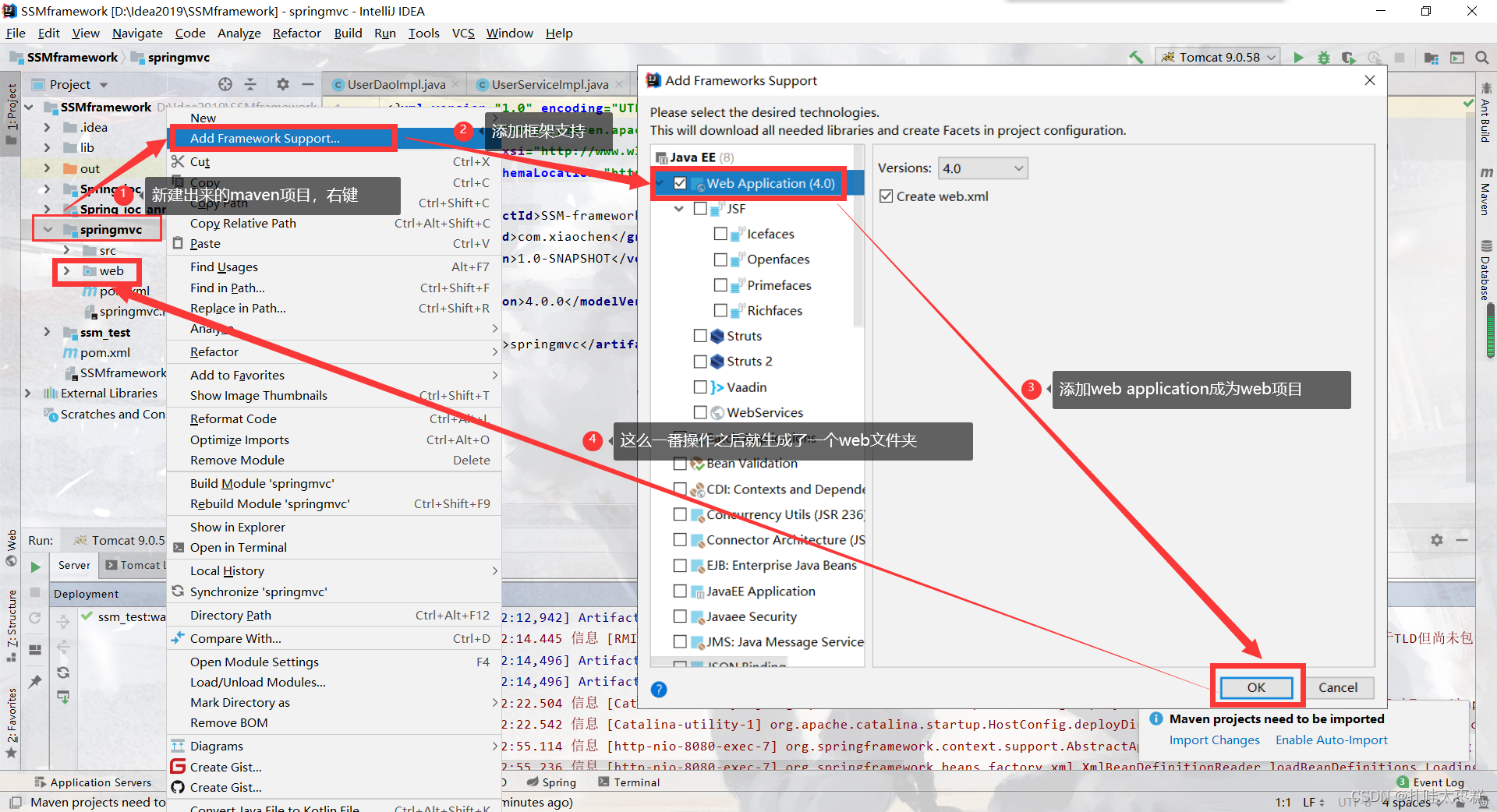The image size is (1497, 812).
Task: Open the Database side panel
Action: [1485, 271]
